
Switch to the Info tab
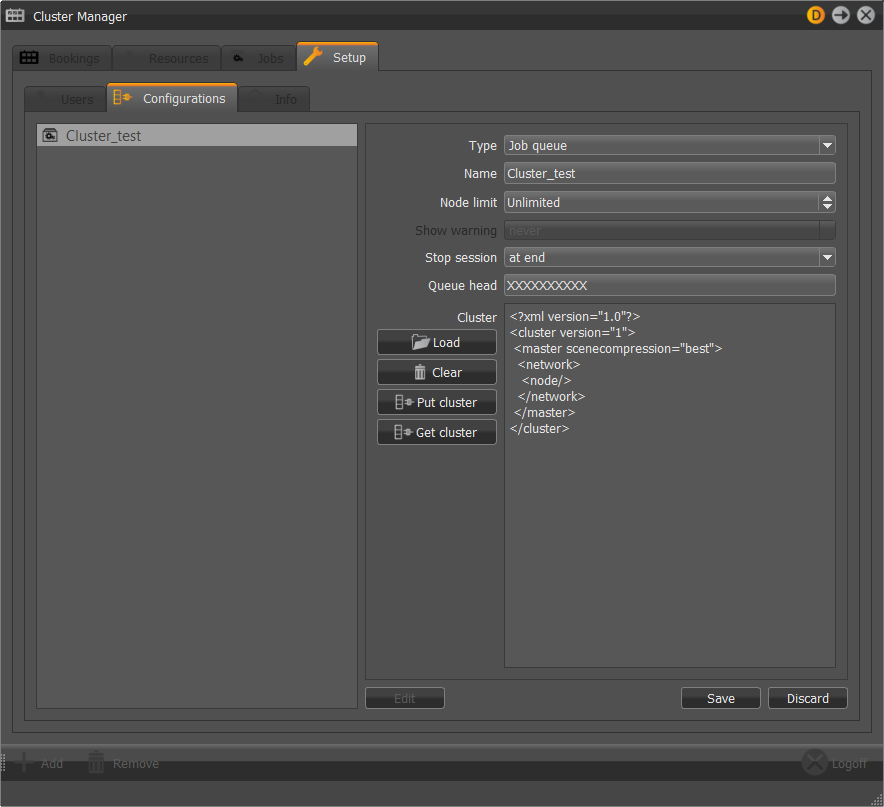tap(273, 98)
